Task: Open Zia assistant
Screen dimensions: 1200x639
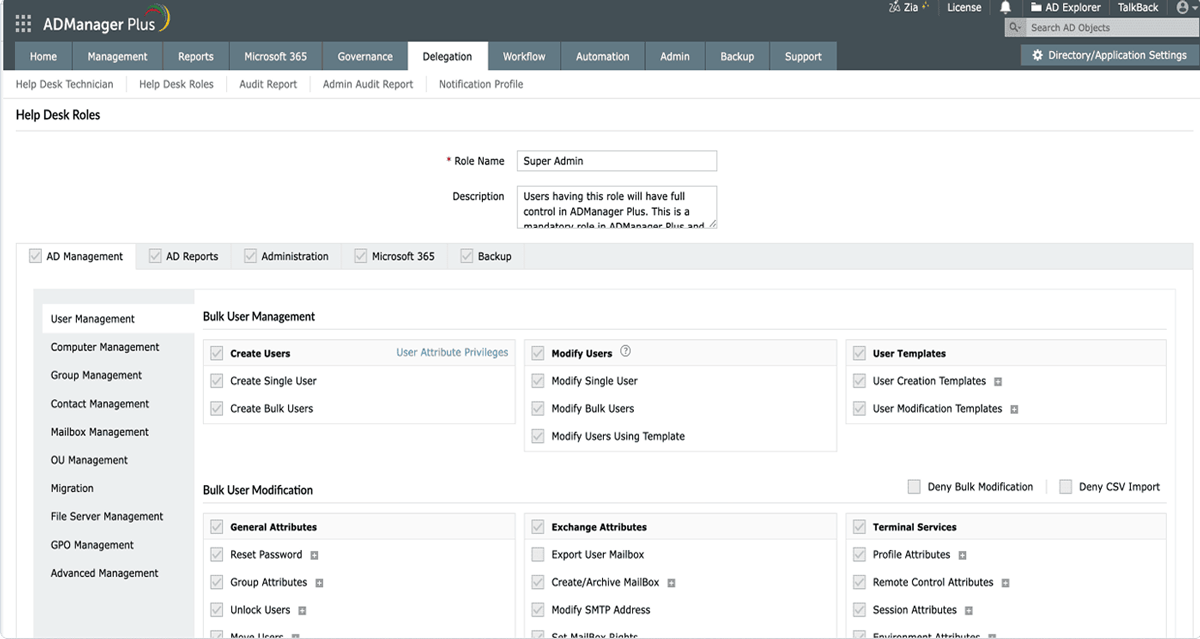Action: point(908,7)
